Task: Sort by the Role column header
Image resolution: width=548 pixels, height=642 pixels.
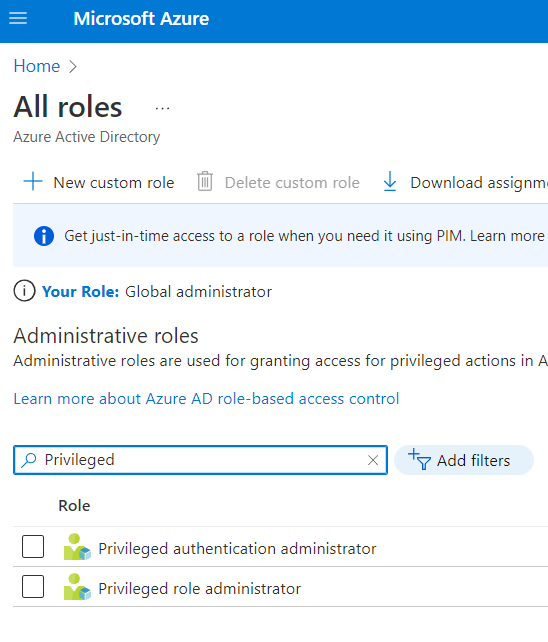Action: click(x=74, y=506)
